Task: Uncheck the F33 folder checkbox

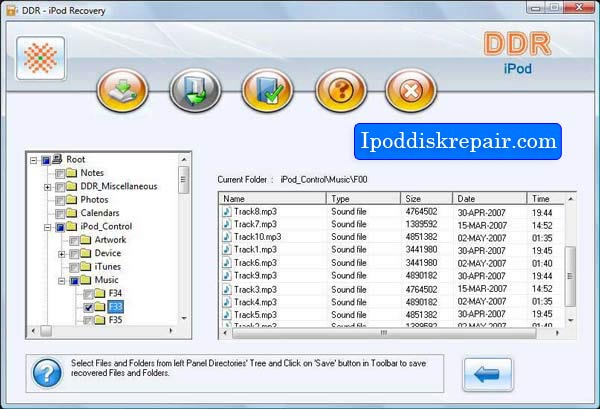Action: (x=88, y=307)
